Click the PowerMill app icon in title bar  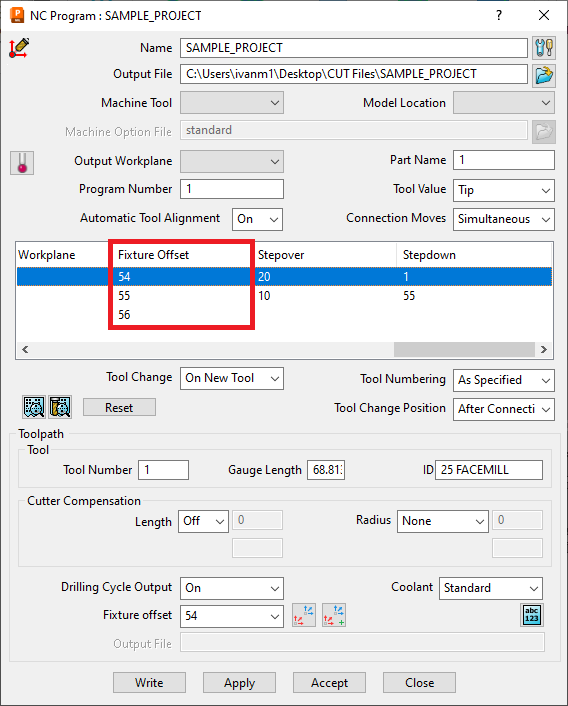point(17,15)
